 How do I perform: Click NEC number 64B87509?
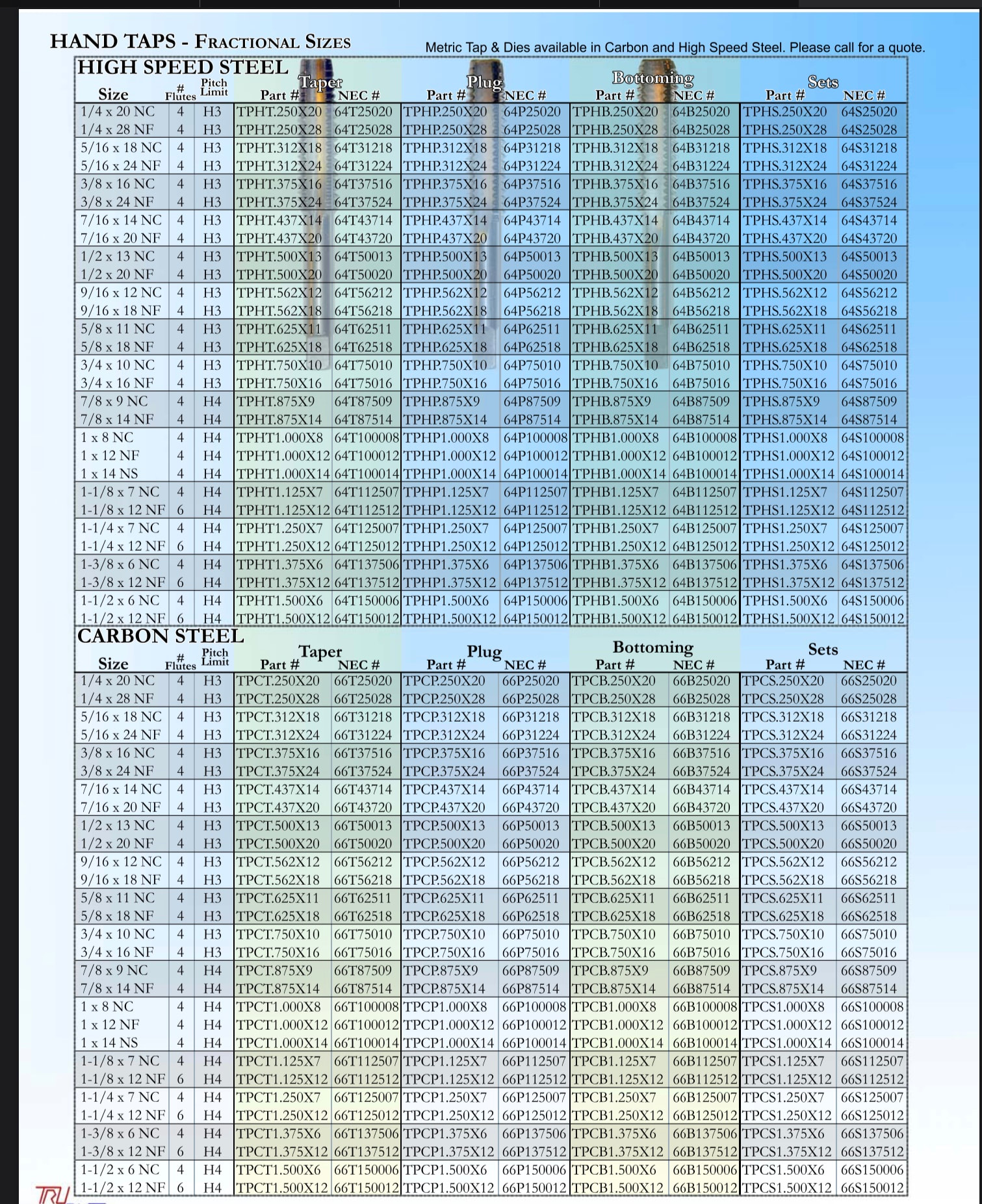(x=701, y=402)
